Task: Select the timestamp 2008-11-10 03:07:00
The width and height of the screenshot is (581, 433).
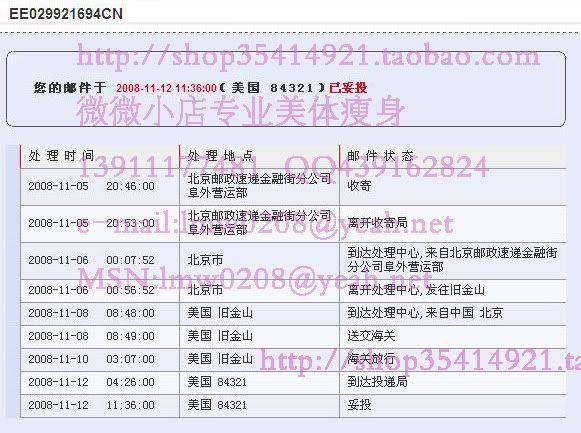Action: pyautogui.click(x=92, y=359)
